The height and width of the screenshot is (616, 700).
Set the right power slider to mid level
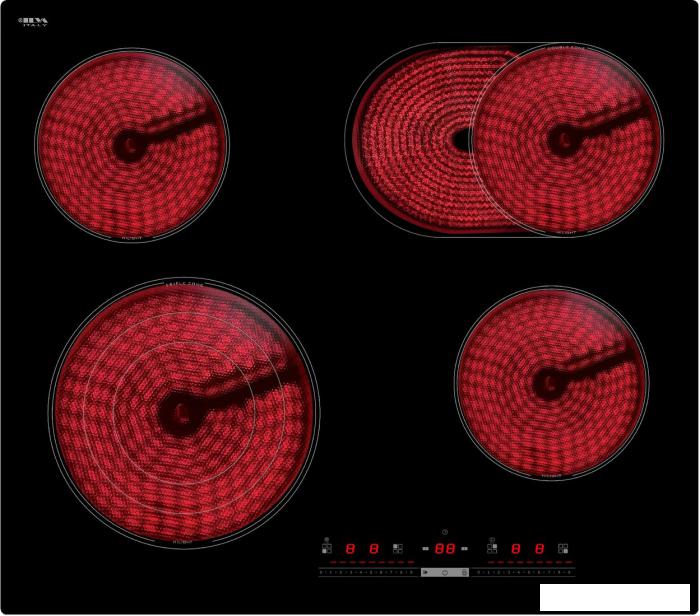point(527,573)
